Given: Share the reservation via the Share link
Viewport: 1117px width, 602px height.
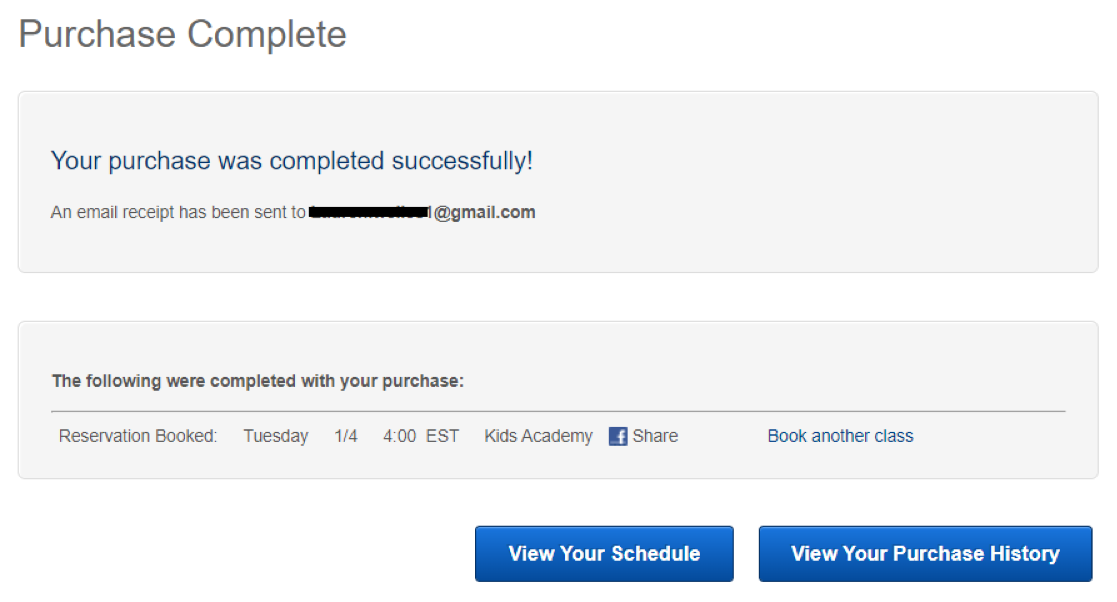Looking at the screenshot, I should coord(655,436).
